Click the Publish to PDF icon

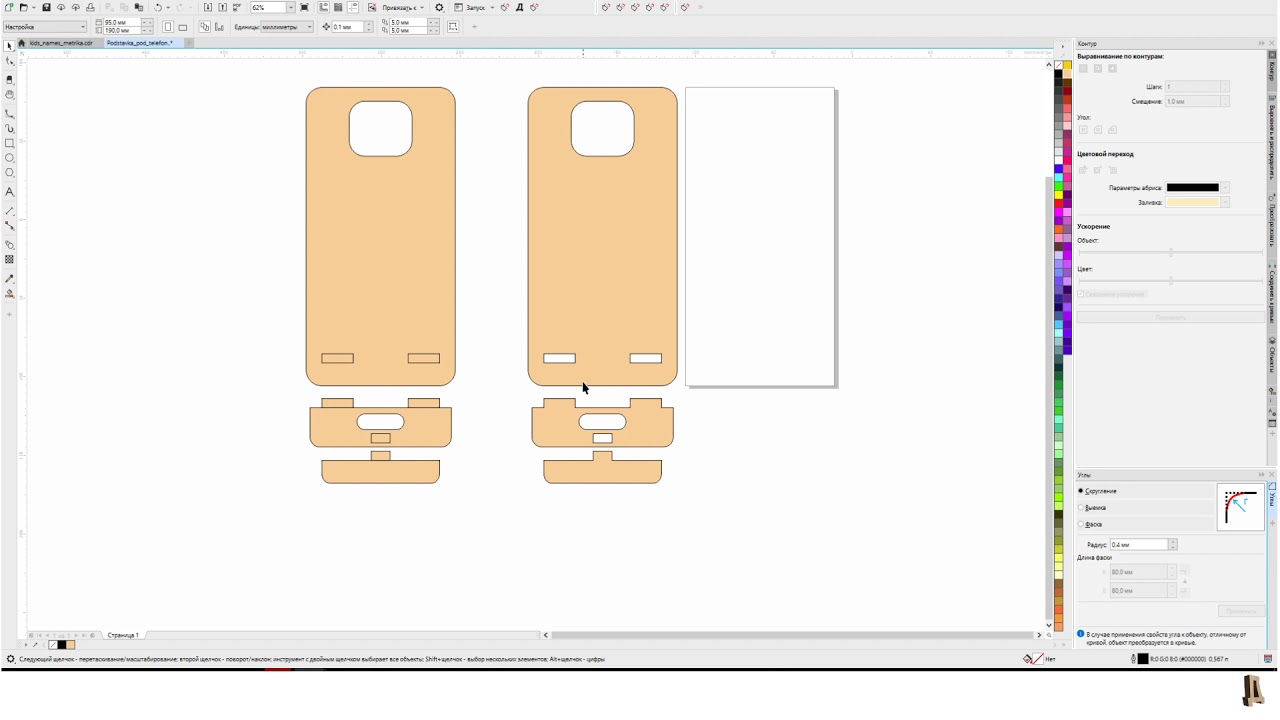pos(237,7)
